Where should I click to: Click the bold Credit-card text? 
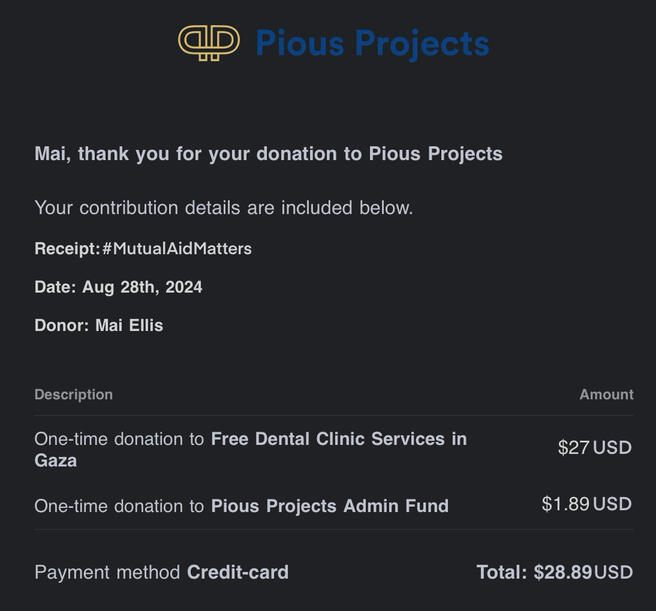(x=238, y=573)
